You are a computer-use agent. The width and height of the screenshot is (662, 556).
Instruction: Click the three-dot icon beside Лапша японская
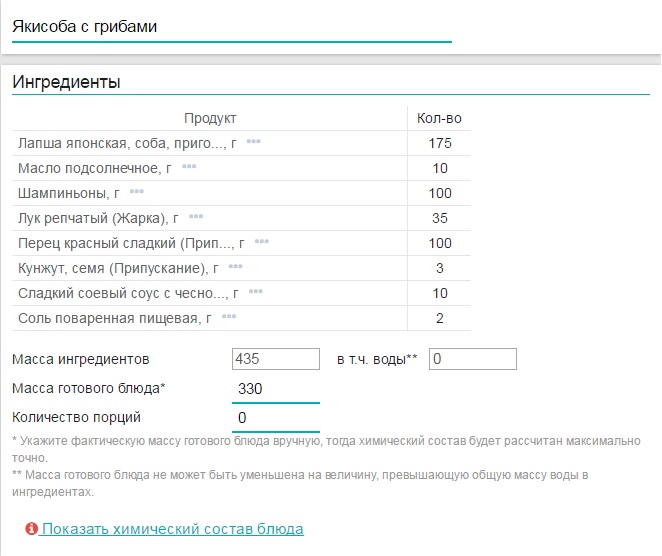pyautogui.click(x=253, y=143)
